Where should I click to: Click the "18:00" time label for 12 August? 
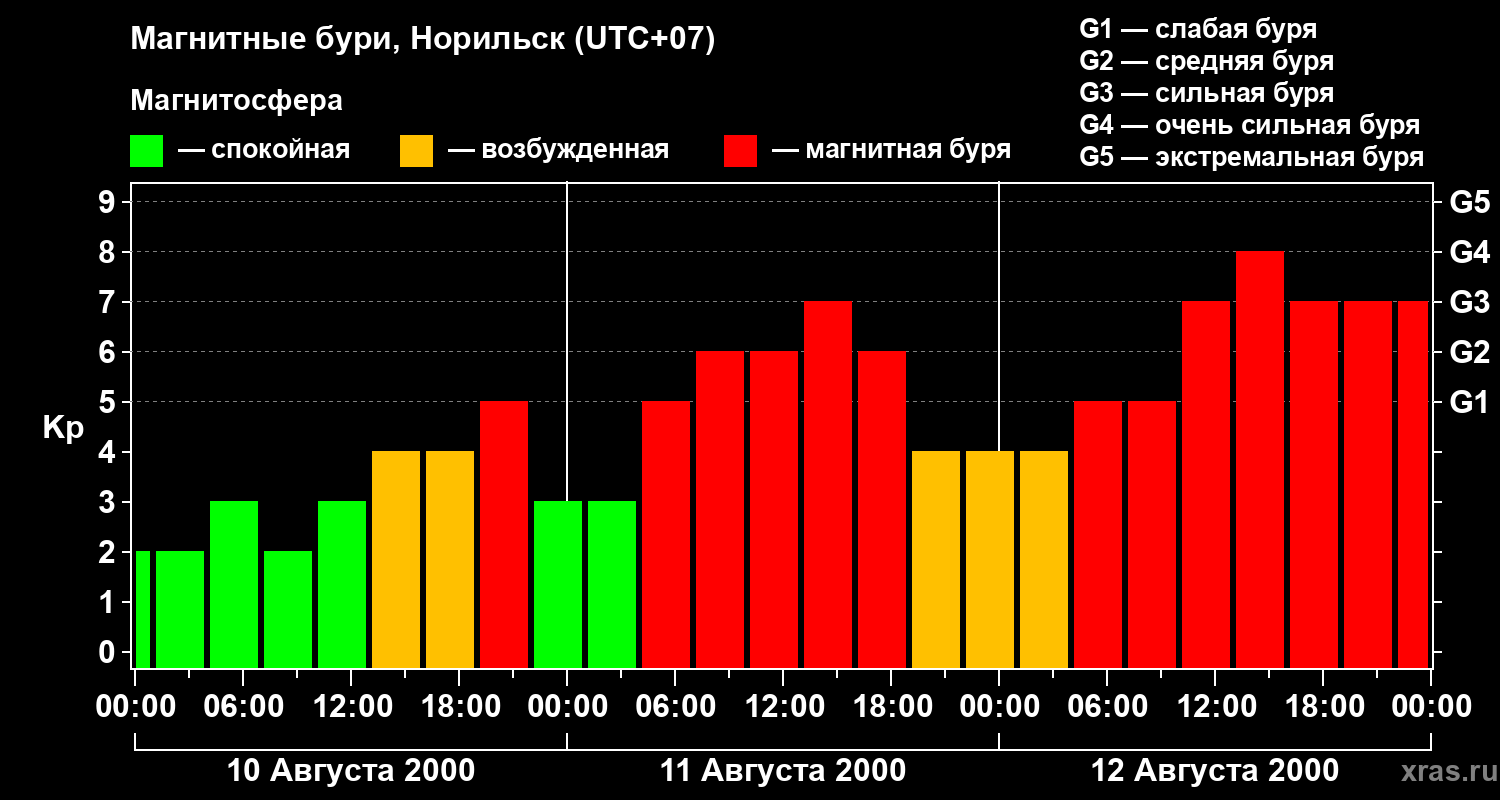coord(1323,707)
